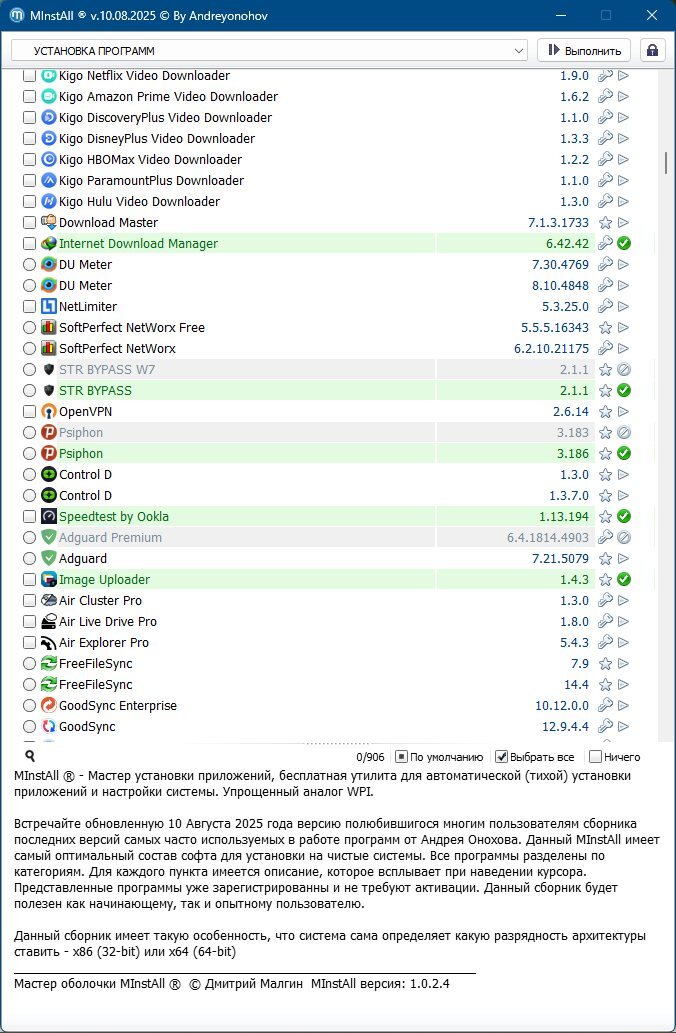
Task: Click star icon in Adguard 7.21.5079 row
Action: [x=605, y=559]
